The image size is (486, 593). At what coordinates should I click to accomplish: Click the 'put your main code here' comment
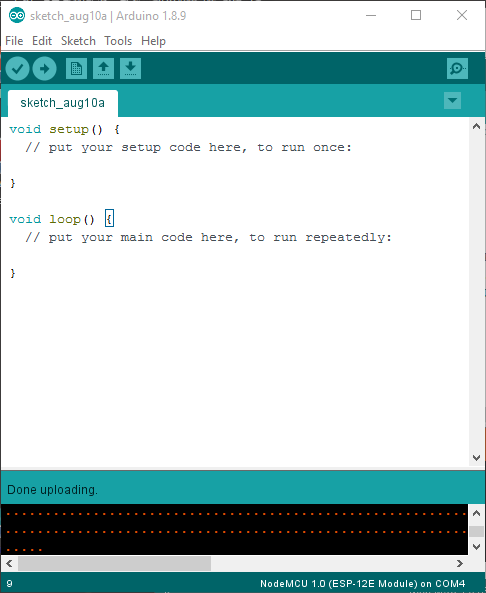point(208,237)
